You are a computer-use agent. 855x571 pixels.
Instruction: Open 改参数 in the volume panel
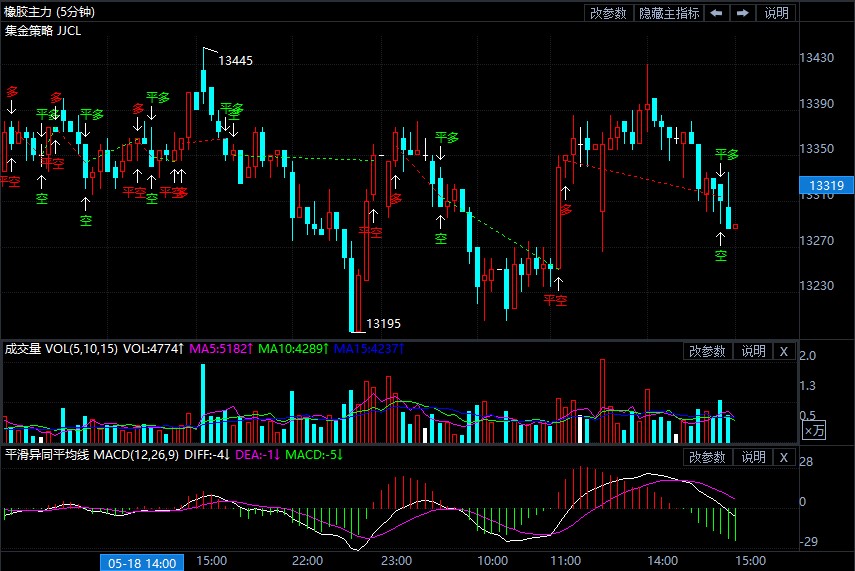707,351
